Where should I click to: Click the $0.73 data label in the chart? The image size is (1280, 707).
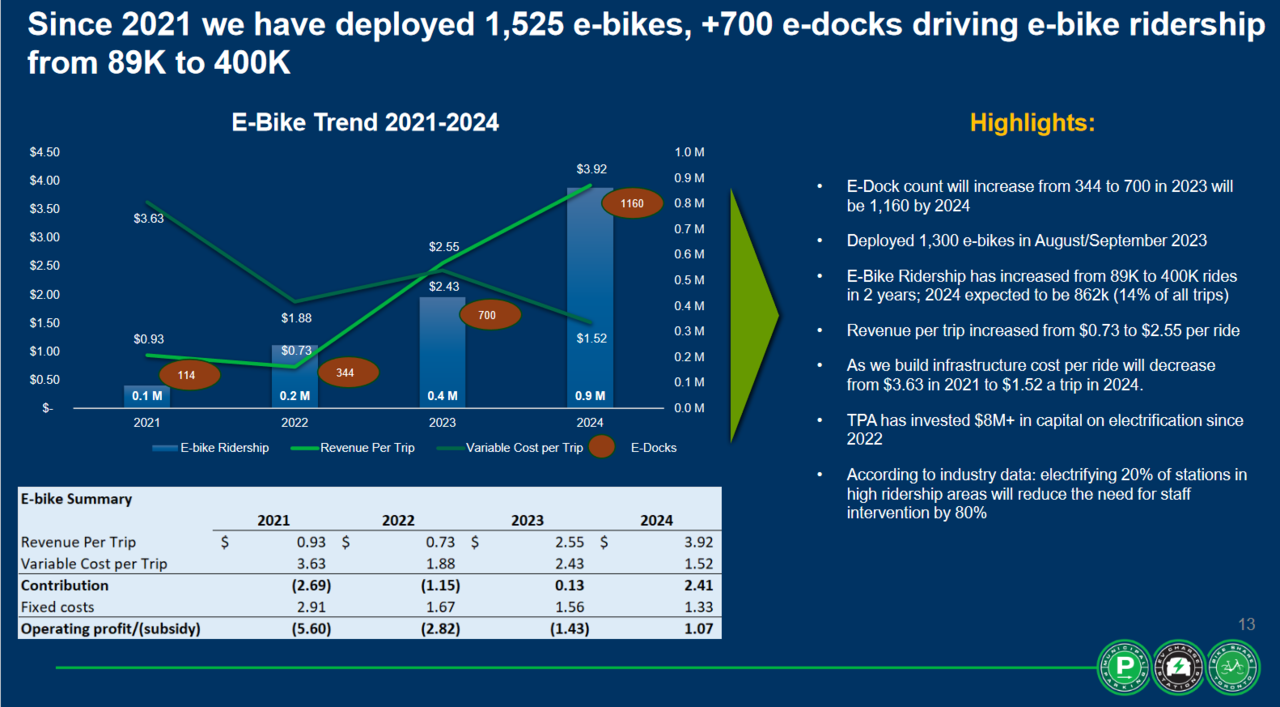tap(297, 351)
